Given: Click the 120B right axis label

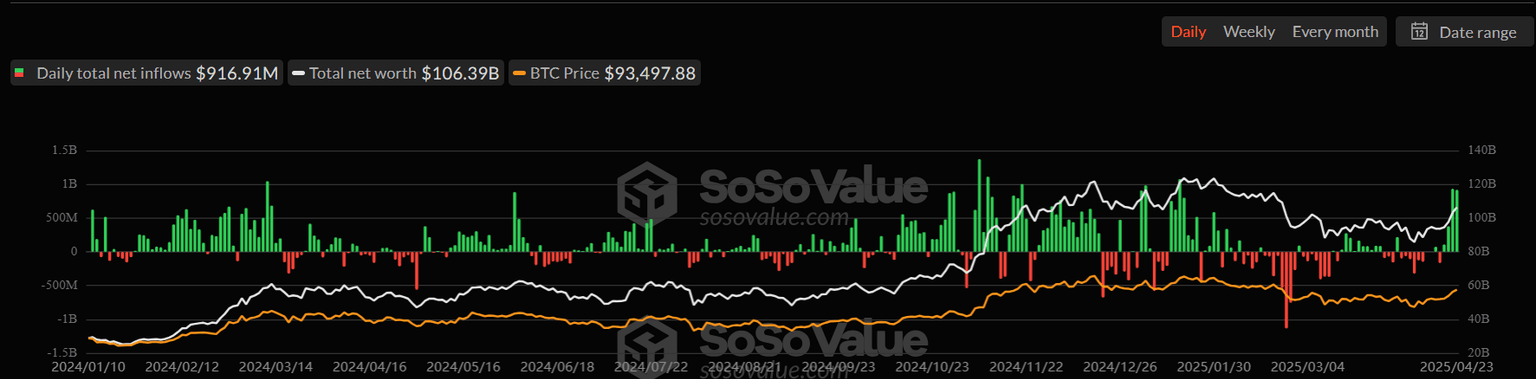Looking at the screenshot, I should [1482, 184].
